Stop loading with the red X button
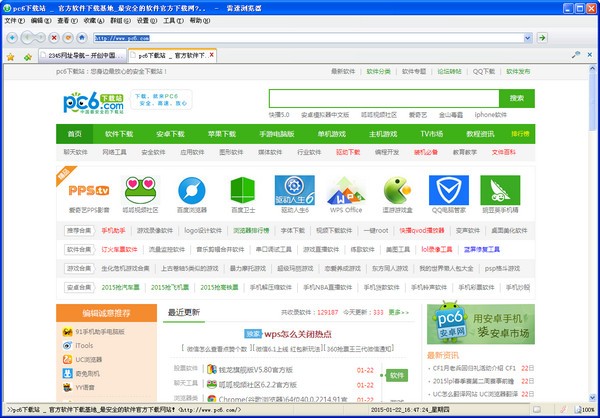This screenshot has height=418, width=600. coord(54,38)
